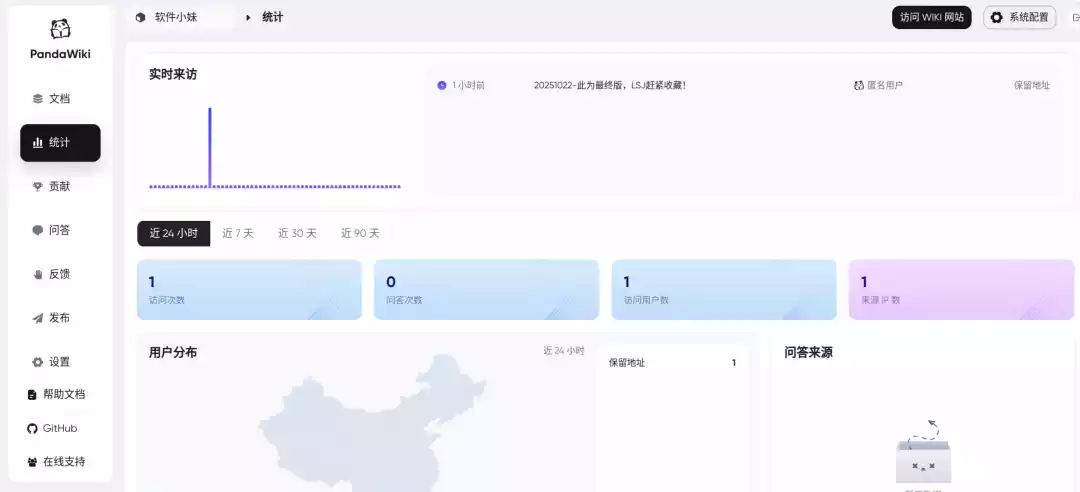Image resolution: width=1080 pixels, height=492 pixels.
Task: Click 近 24 小时 label in 用户分布
Action: click(x=563, y=351)
